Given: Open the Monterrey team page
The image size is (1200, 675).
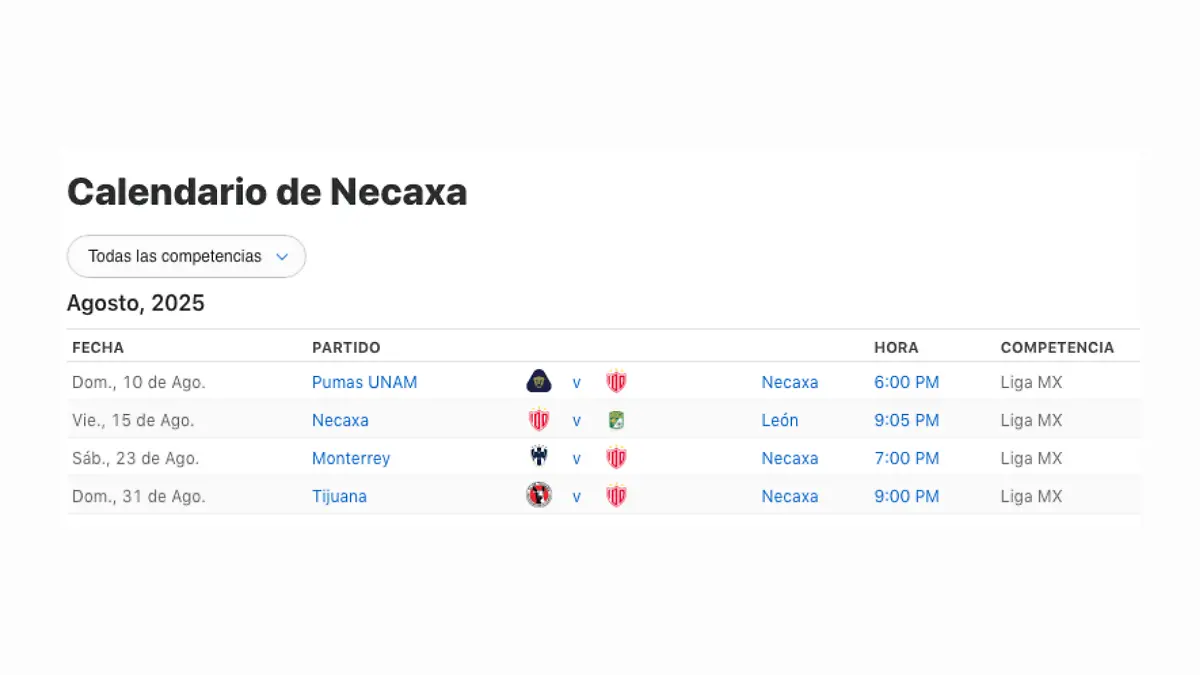Looking at the screenshot, I should 351,458.
